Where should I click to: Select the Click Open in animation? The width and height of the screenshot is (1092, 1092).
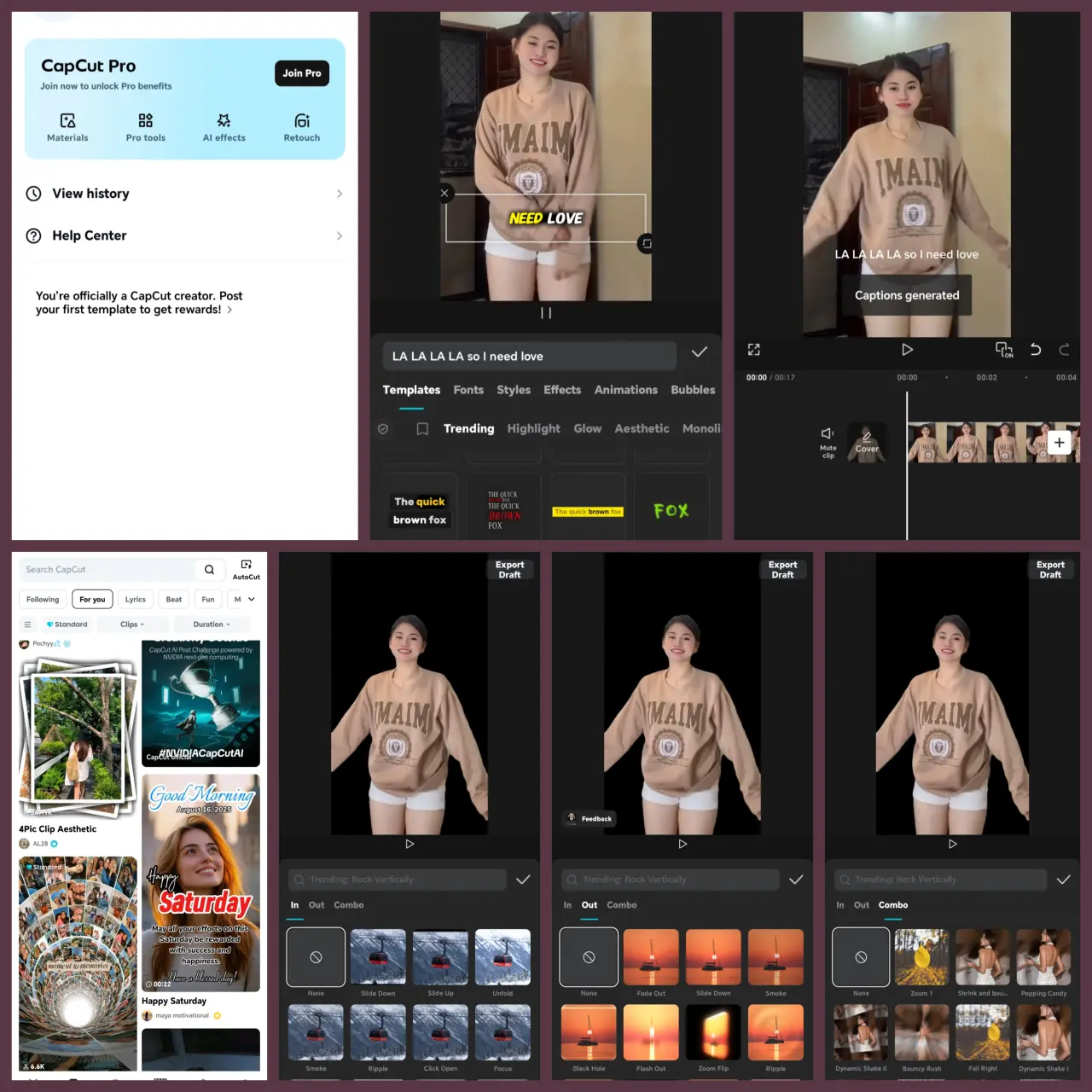440,1038
